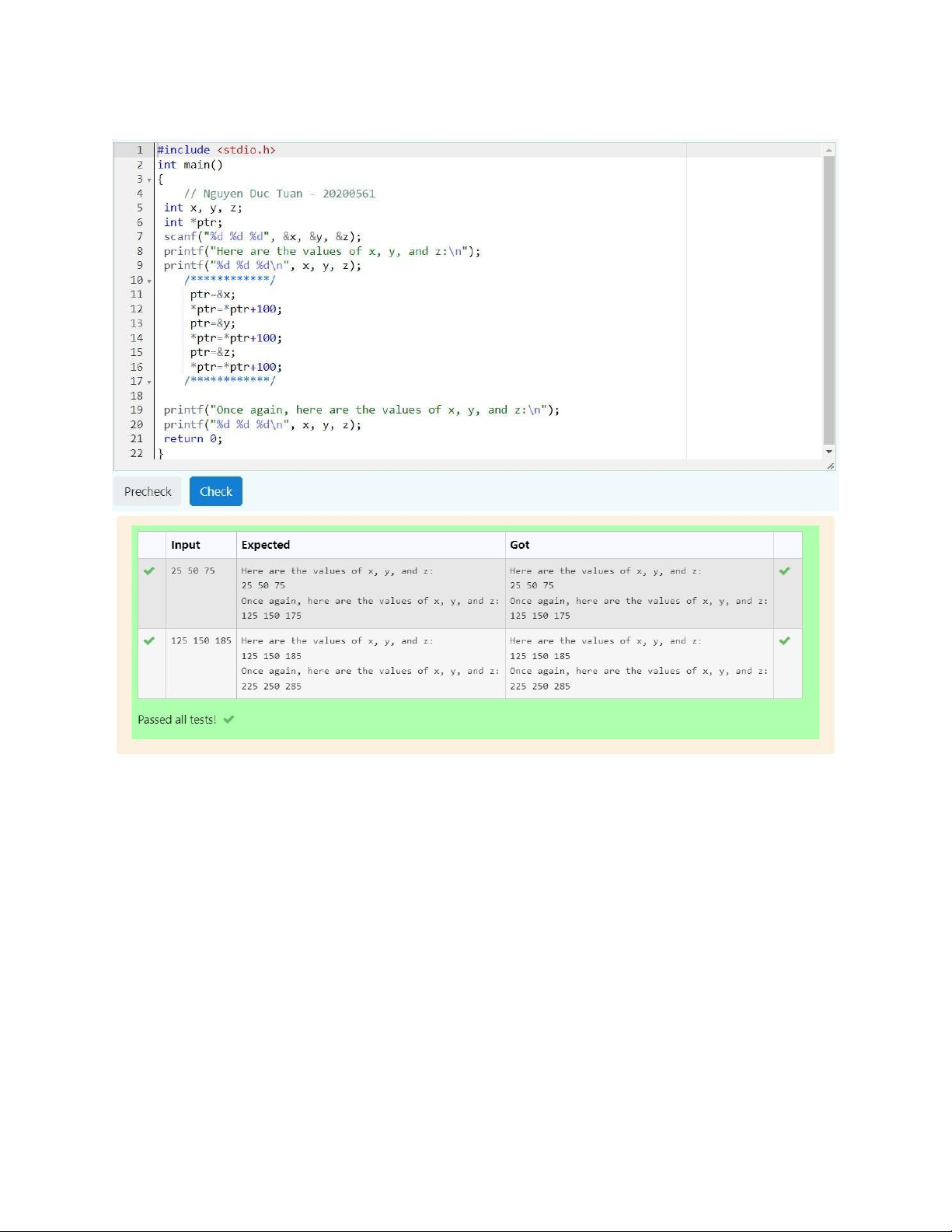Viewport: 952px width, 1232px height.
Task: Collapse the code fold at line 3
Action: (149, 180)
